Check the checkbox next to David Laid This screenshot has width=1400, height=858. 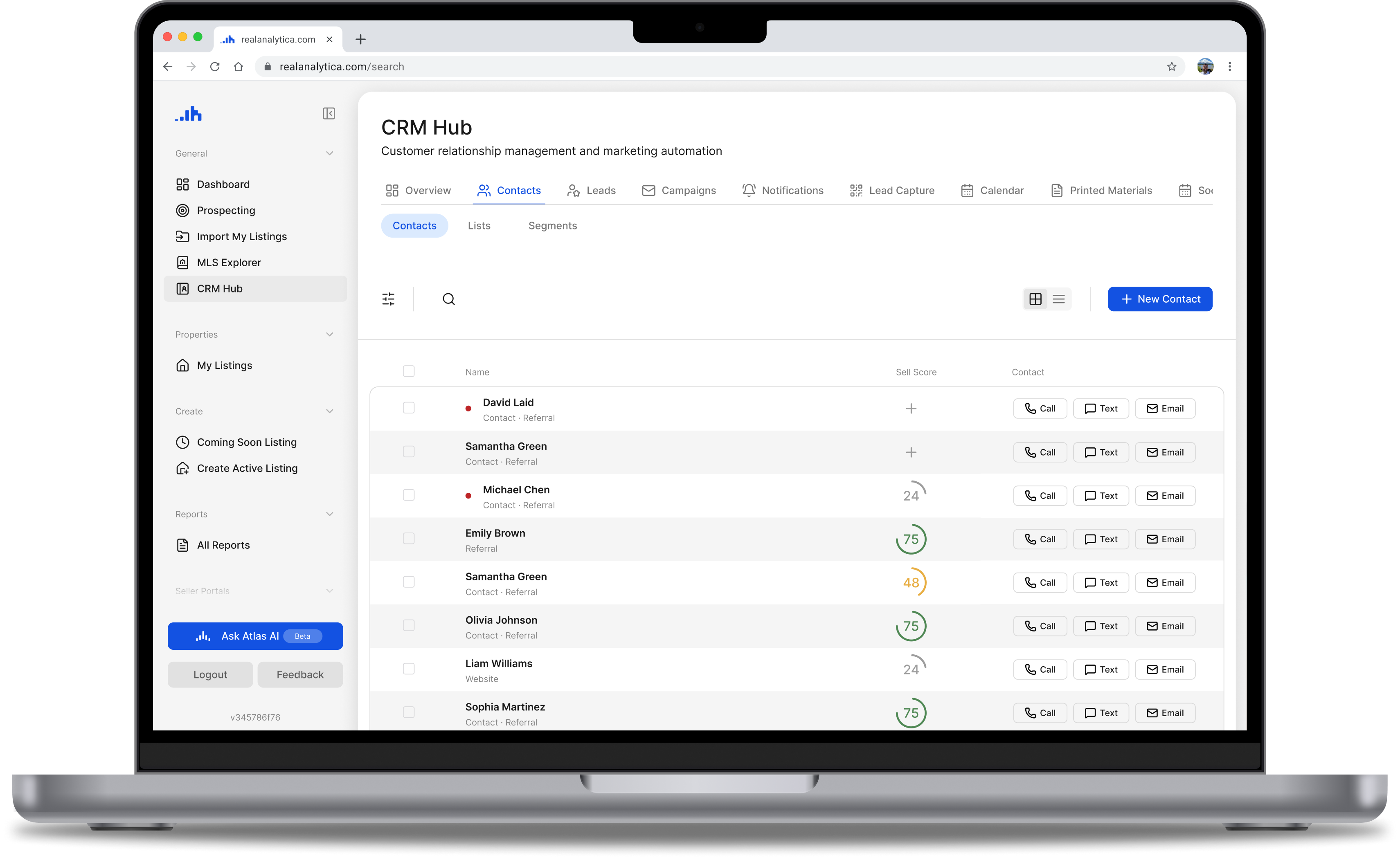pyautogui.click(x=409, y=408)
